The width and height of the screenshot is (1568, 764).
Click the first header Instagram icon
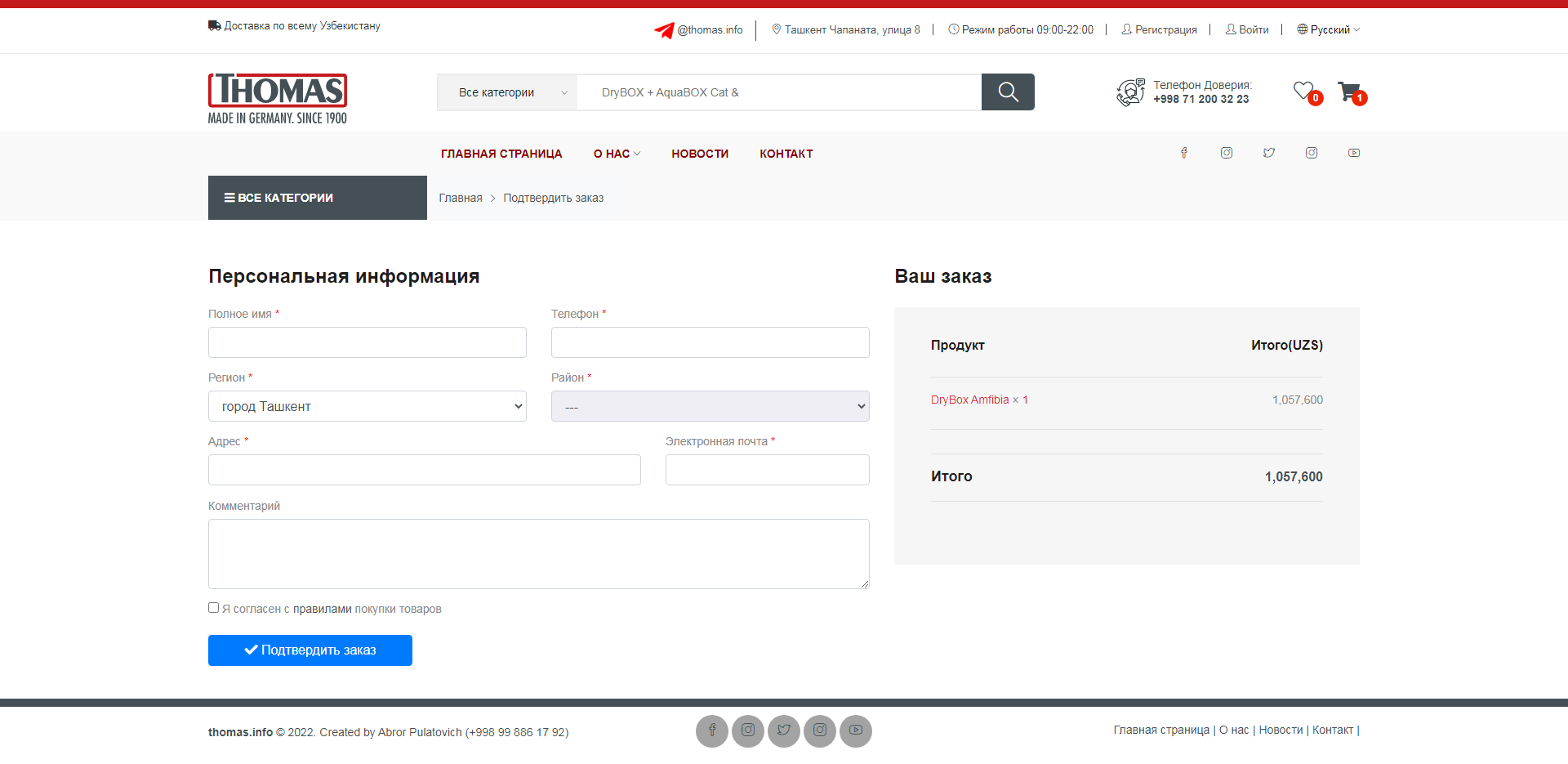click(1227, 153)
